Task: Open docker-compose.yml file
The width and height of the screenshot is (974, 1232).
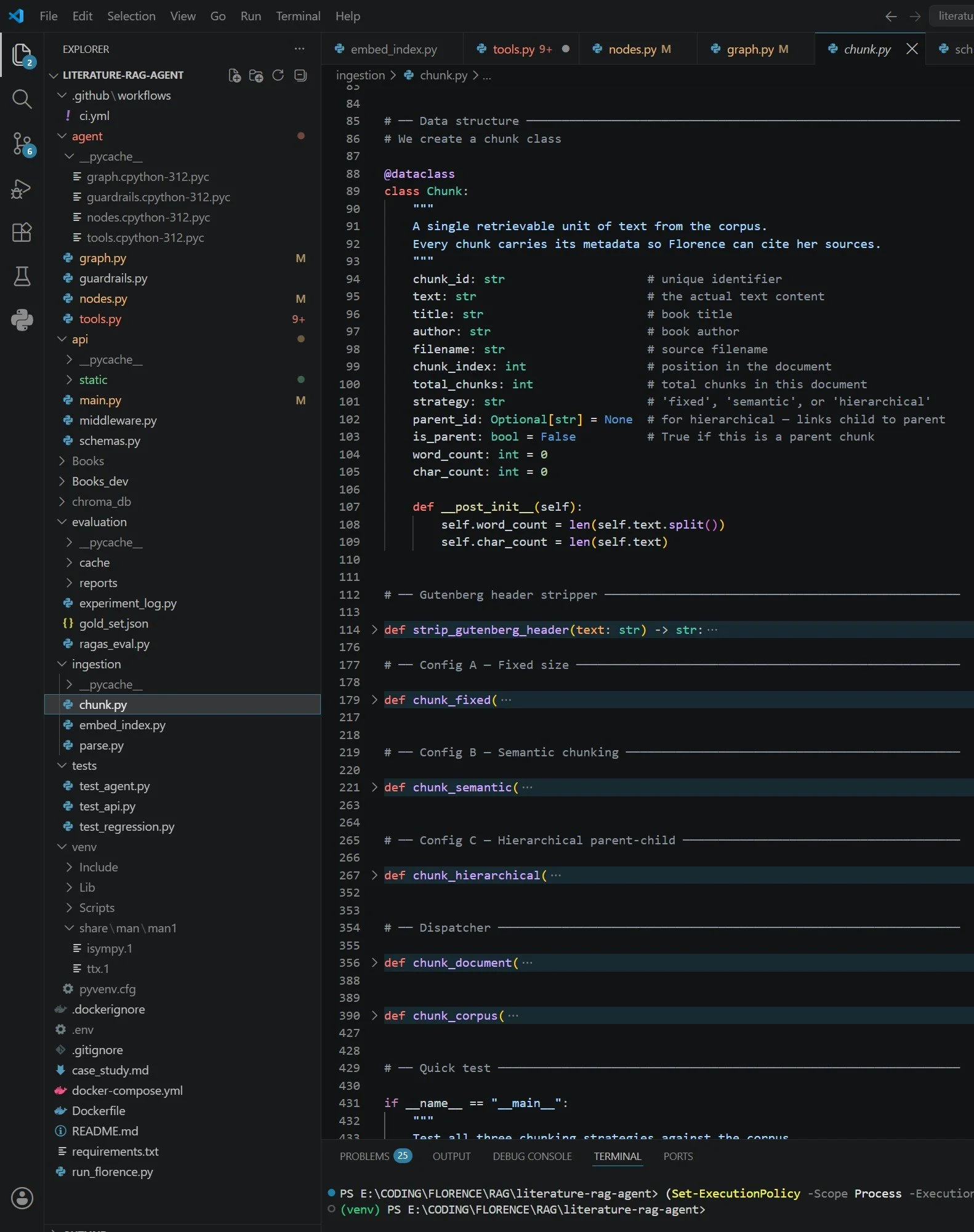Action: 182,1090
